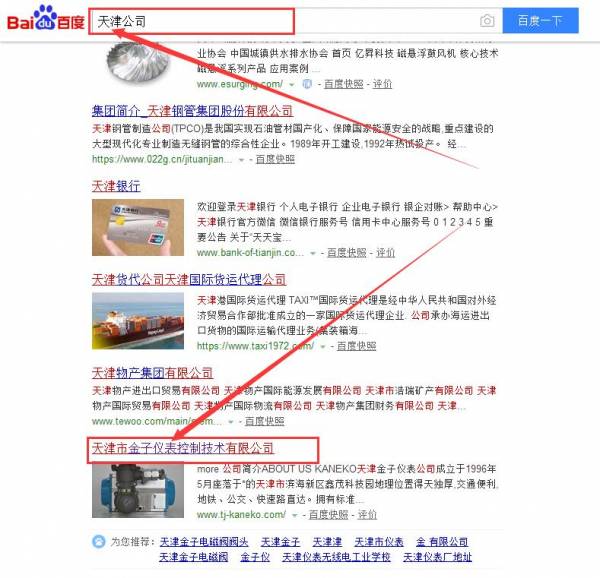Open 集团简介_天津钢管集团股份有限公司 result
Viewport: 600px width, 578px height.
(192, 111)
